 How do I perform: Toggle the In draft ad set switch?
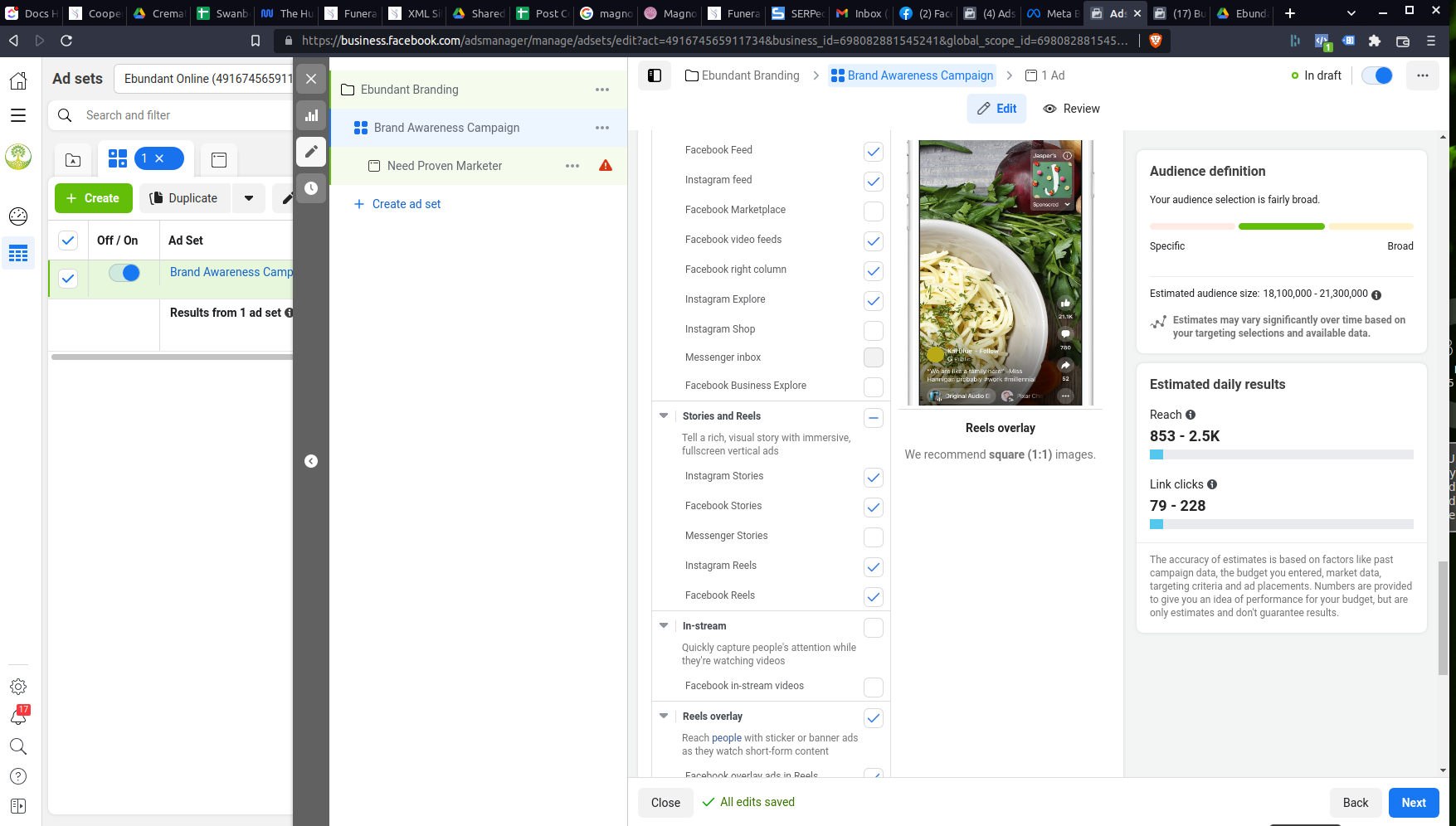(x=1377, y=75)
